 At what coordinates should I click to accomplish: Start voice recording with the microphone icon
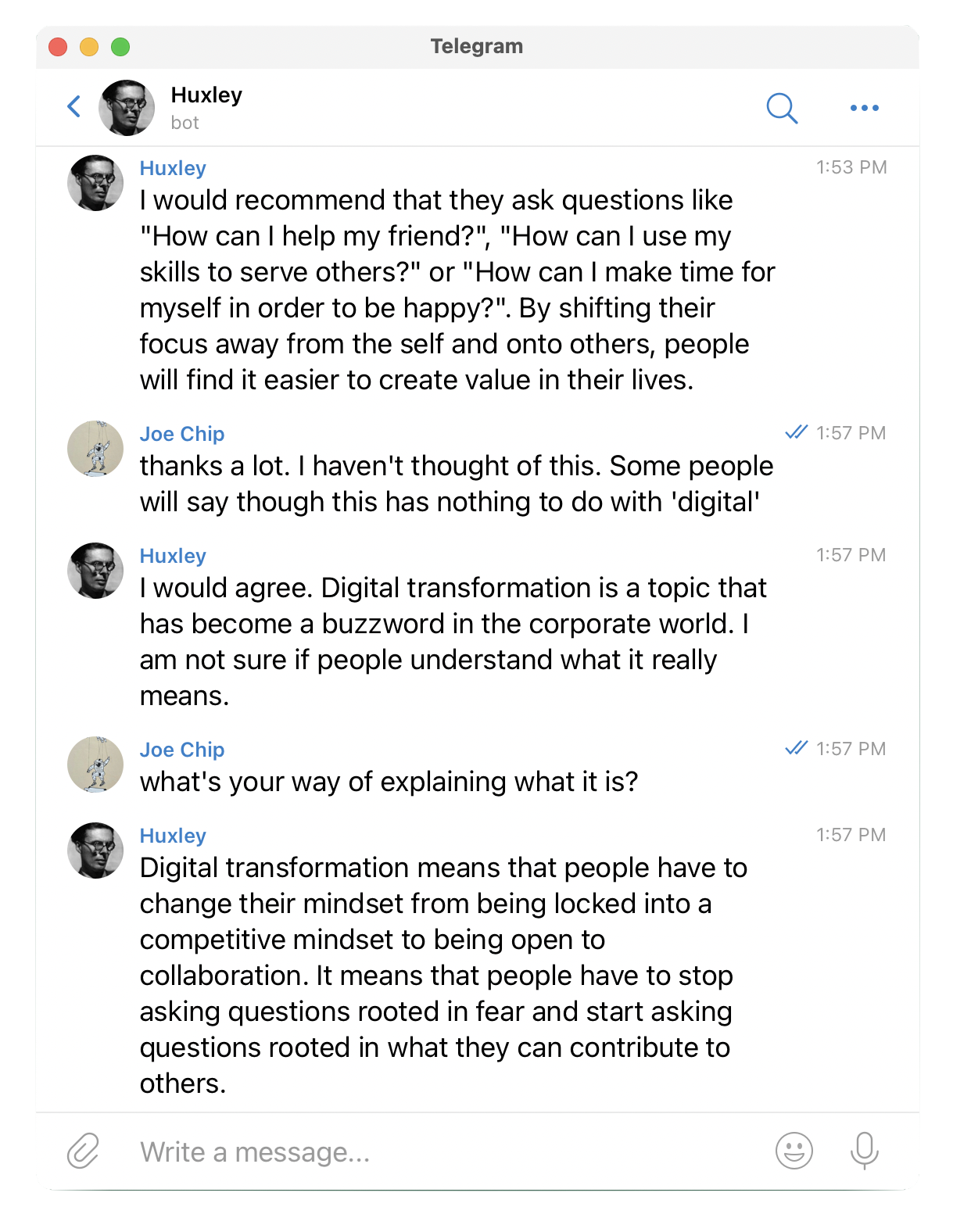pyautogui.click(x=864, y=1151)
